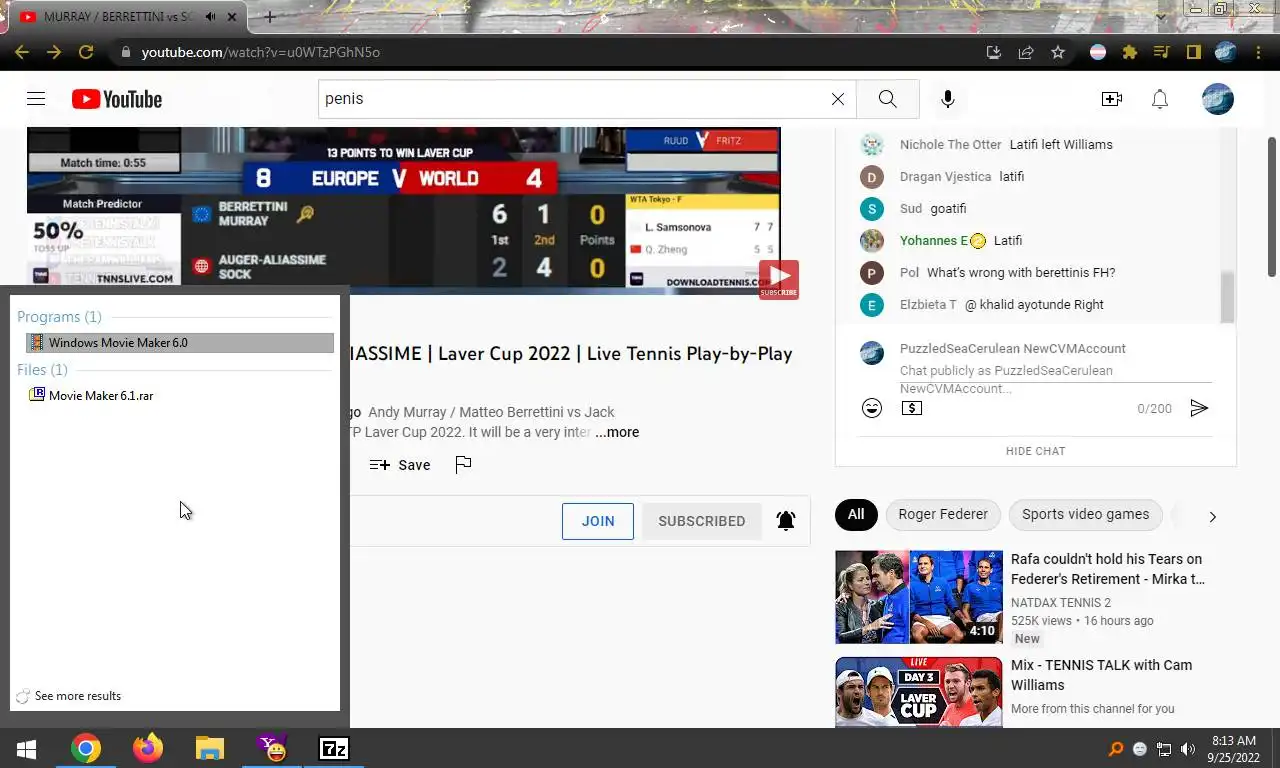Open the browser extensions puzzle icon
Viewport: 1280px width, 768px height.
[x=1130, y=52]
